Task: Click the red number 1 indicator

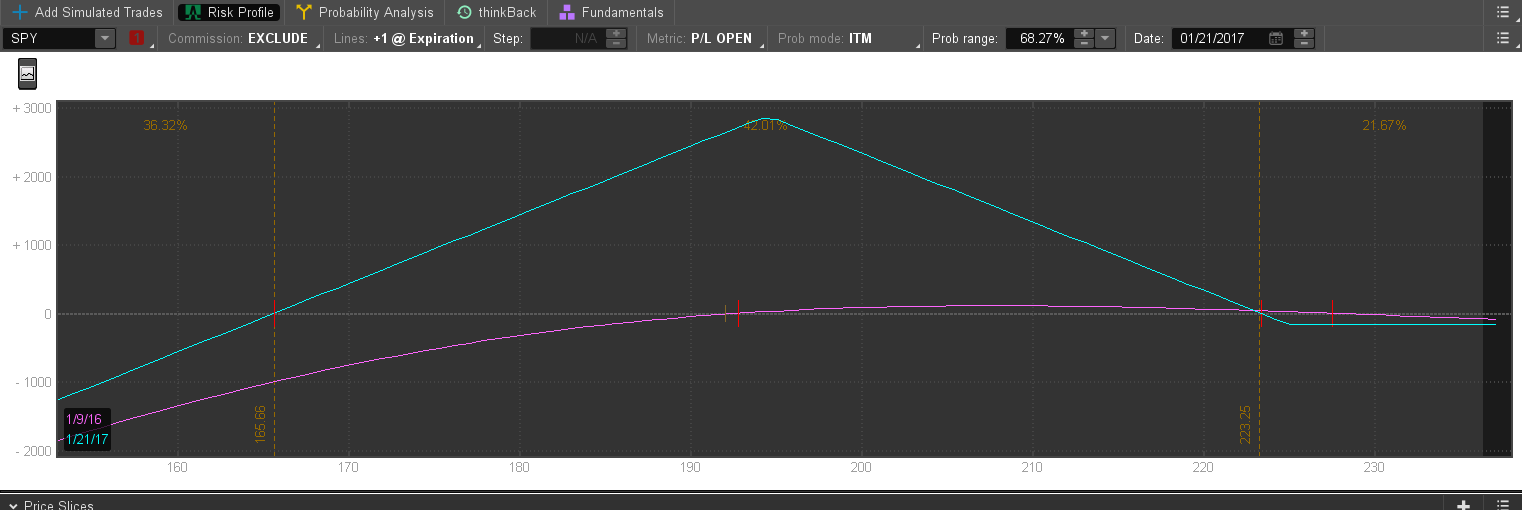Action: [x=136, y=38]
